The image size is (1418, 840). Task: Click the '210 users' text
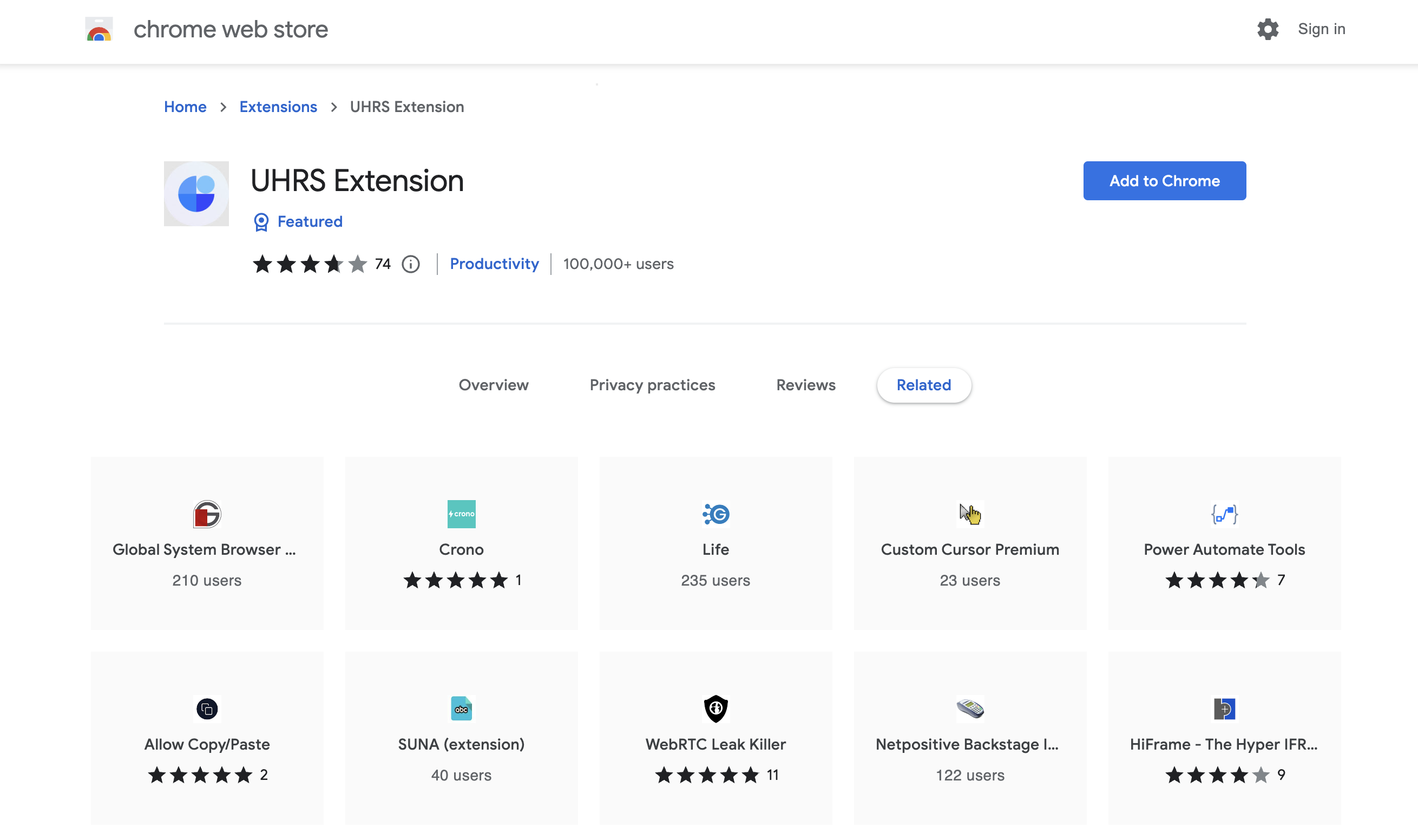point(207,581)
